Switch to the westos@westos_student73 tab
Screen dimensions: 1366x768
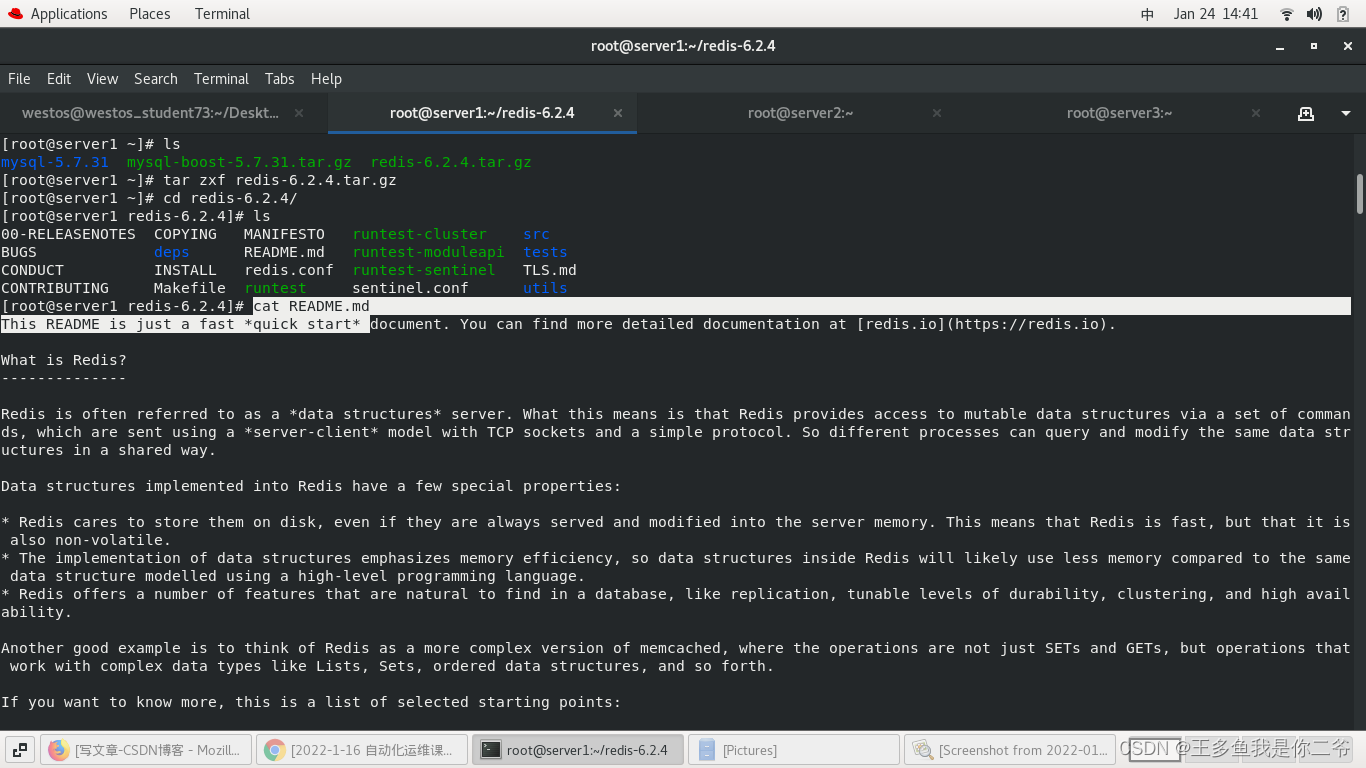[x=151, y=113]
